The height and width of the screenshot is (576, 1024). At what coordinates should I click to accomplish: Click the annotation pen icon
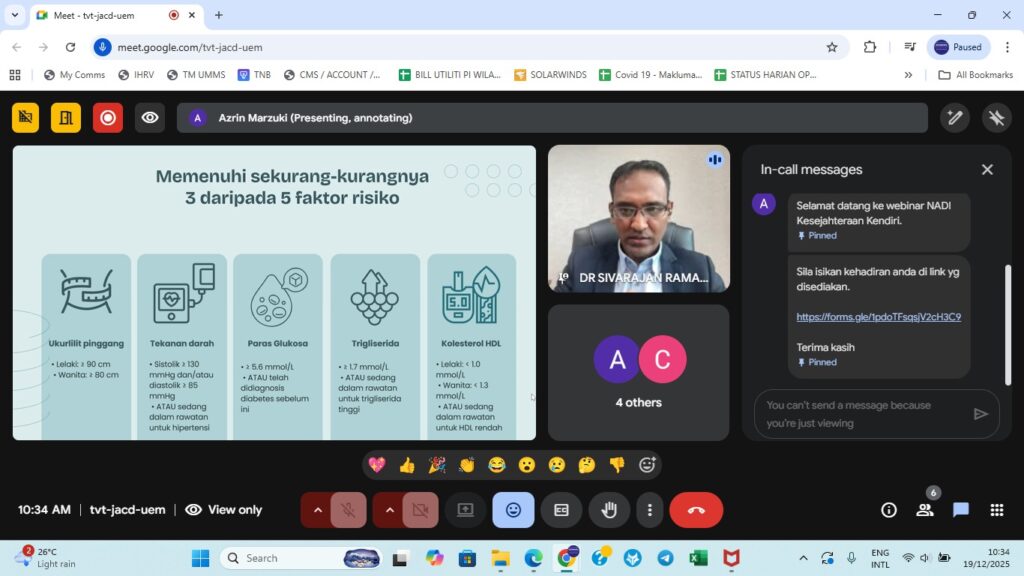[x=954, y=118]
